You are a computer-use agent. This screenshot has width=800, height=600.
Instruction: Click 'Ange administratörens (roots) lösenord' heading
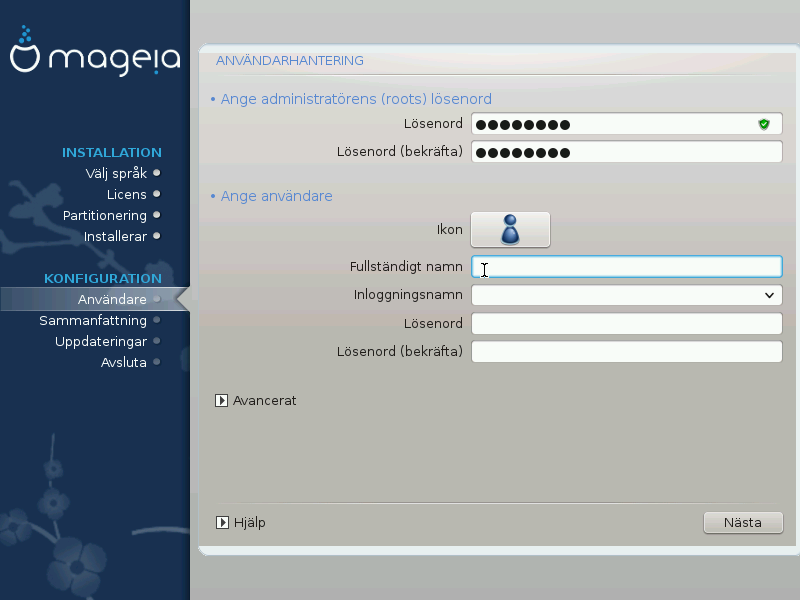(x=356, y=99)
